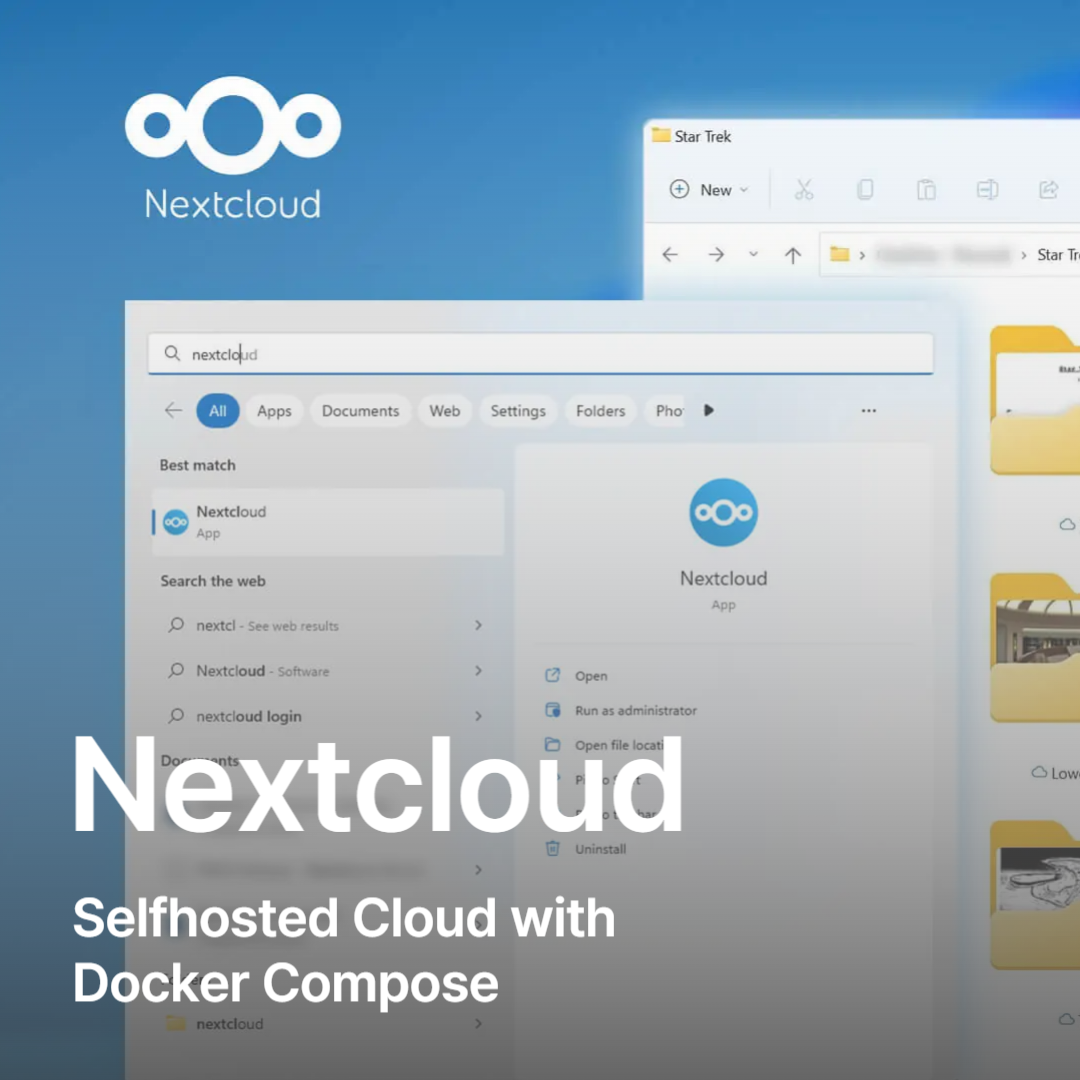Viewport: 1080px width, 1080px height.
Task: Select the Cut icon in Explorer toolbar
Action: (x=804, y=189)
